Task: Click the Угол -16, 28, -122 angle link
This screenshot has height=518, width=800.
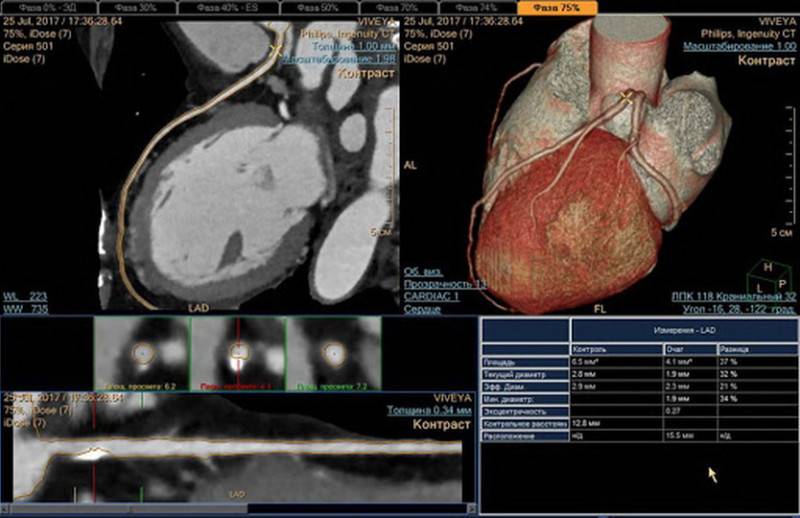Action: click(738, 311)
